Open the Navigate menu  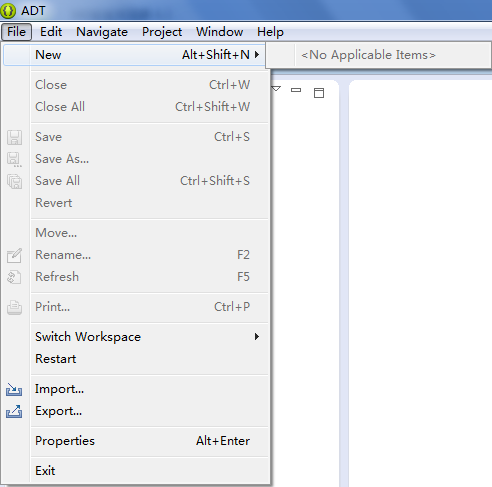point(102,32)
